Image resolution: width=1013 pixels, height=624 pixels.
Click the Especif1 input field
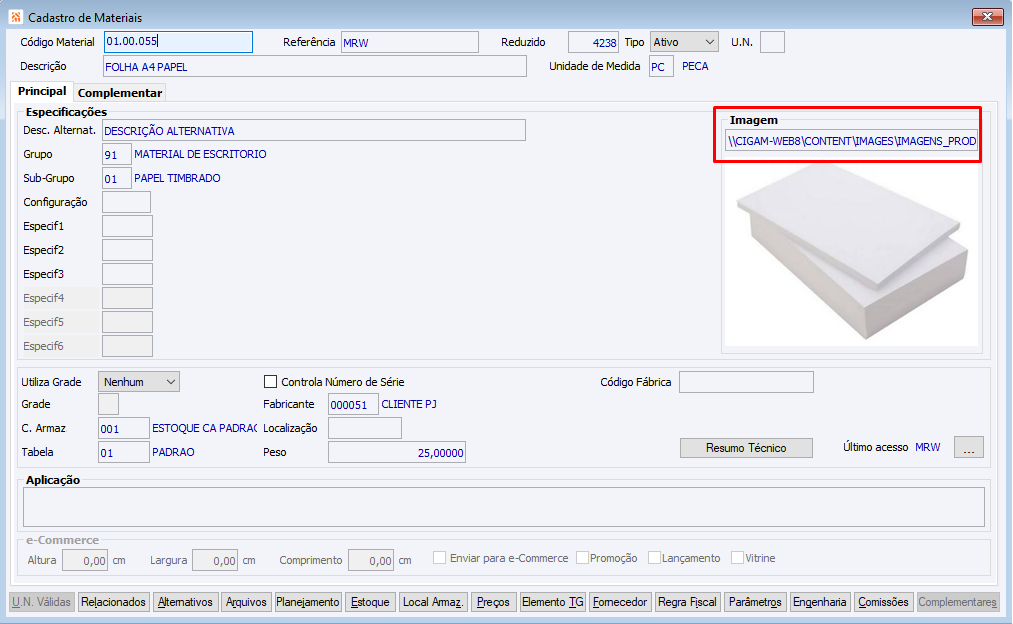pos(127,226)
